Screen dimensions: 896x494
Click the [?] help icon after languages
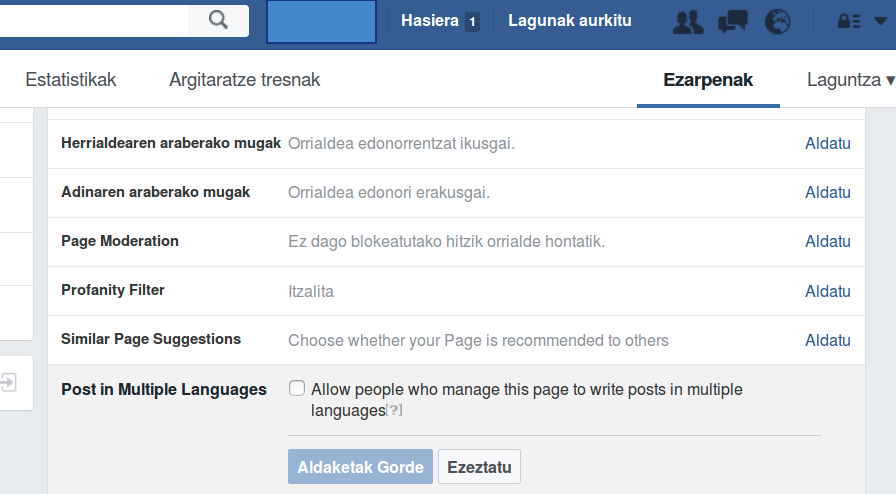pyautogui.click(x=394, y=410)
